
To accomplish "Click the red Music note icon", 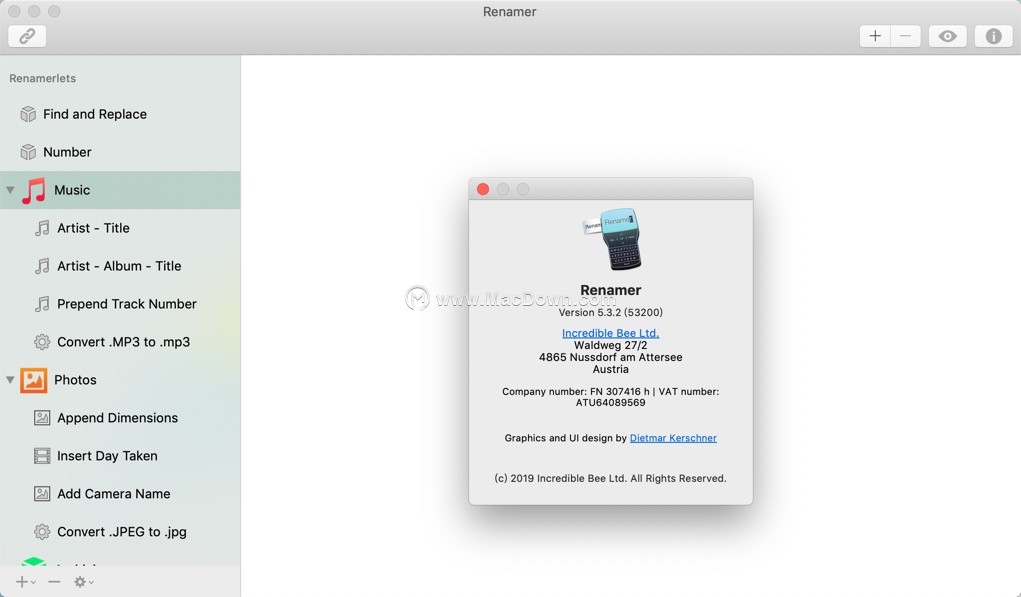I will (34, 190).
